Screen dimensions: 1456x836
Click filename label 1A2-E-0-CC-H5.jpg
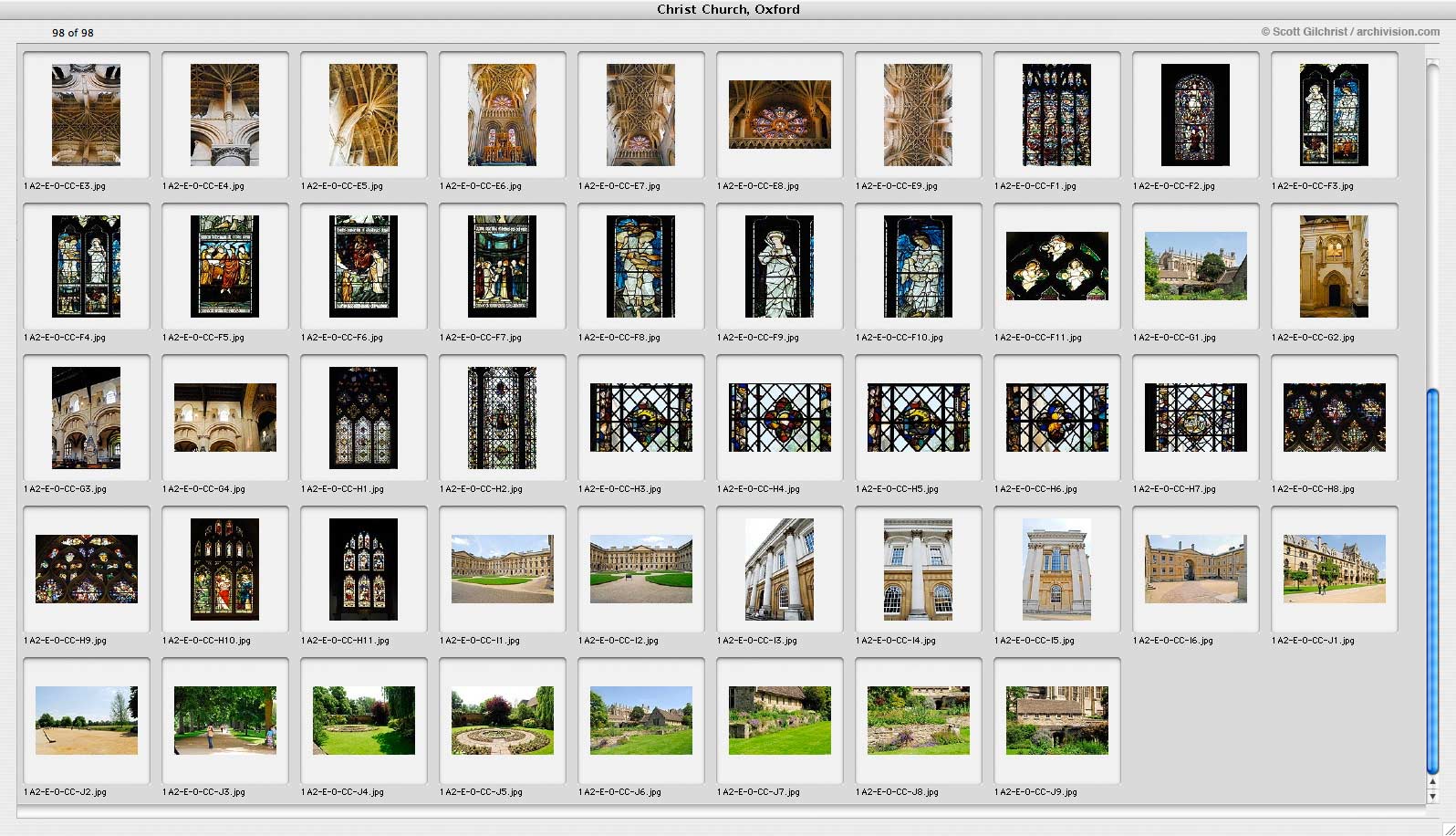point(898,489)
